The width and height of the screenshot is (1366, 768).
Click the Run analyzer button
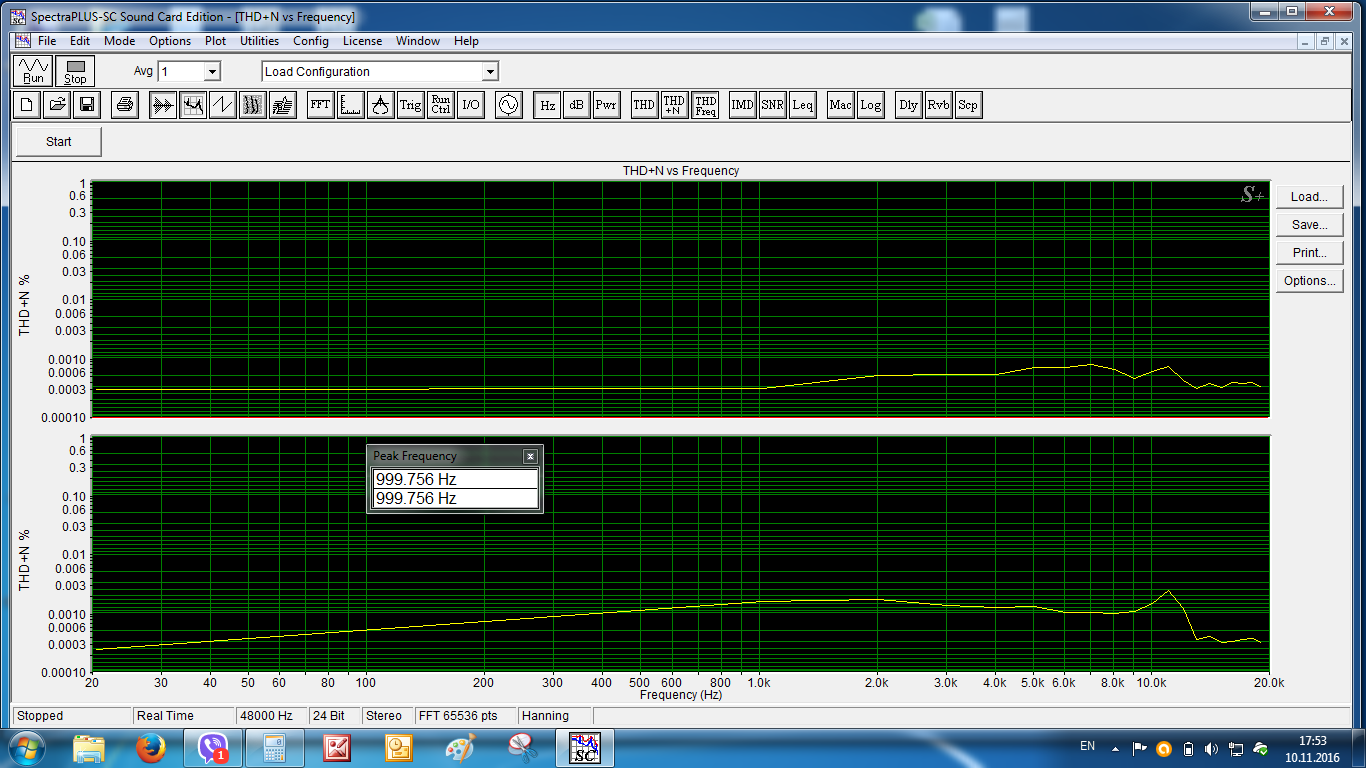[34, 71]
